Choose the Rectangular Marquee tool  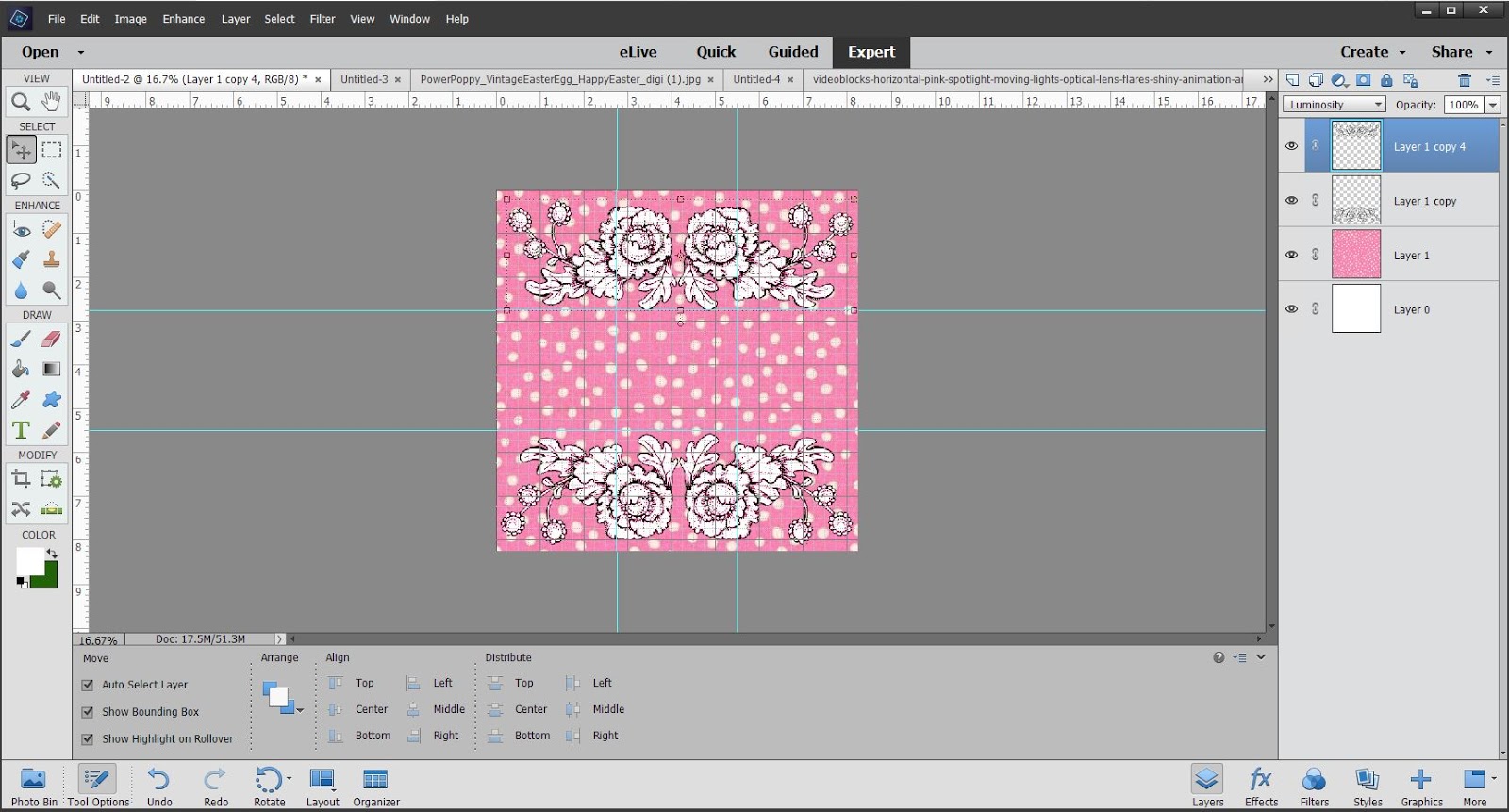tap(52, 150)
